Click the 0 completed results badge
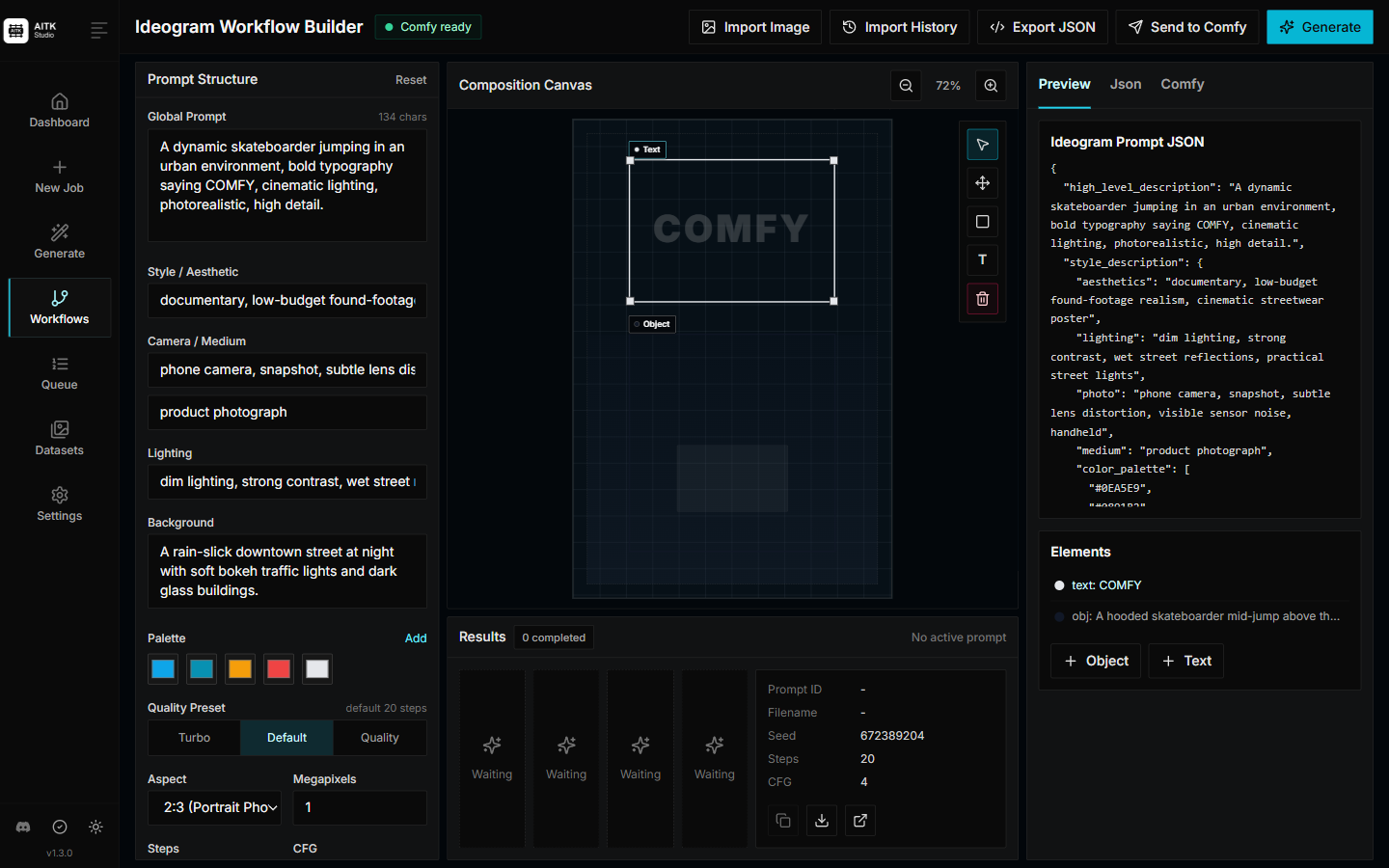 pos(554,637)
